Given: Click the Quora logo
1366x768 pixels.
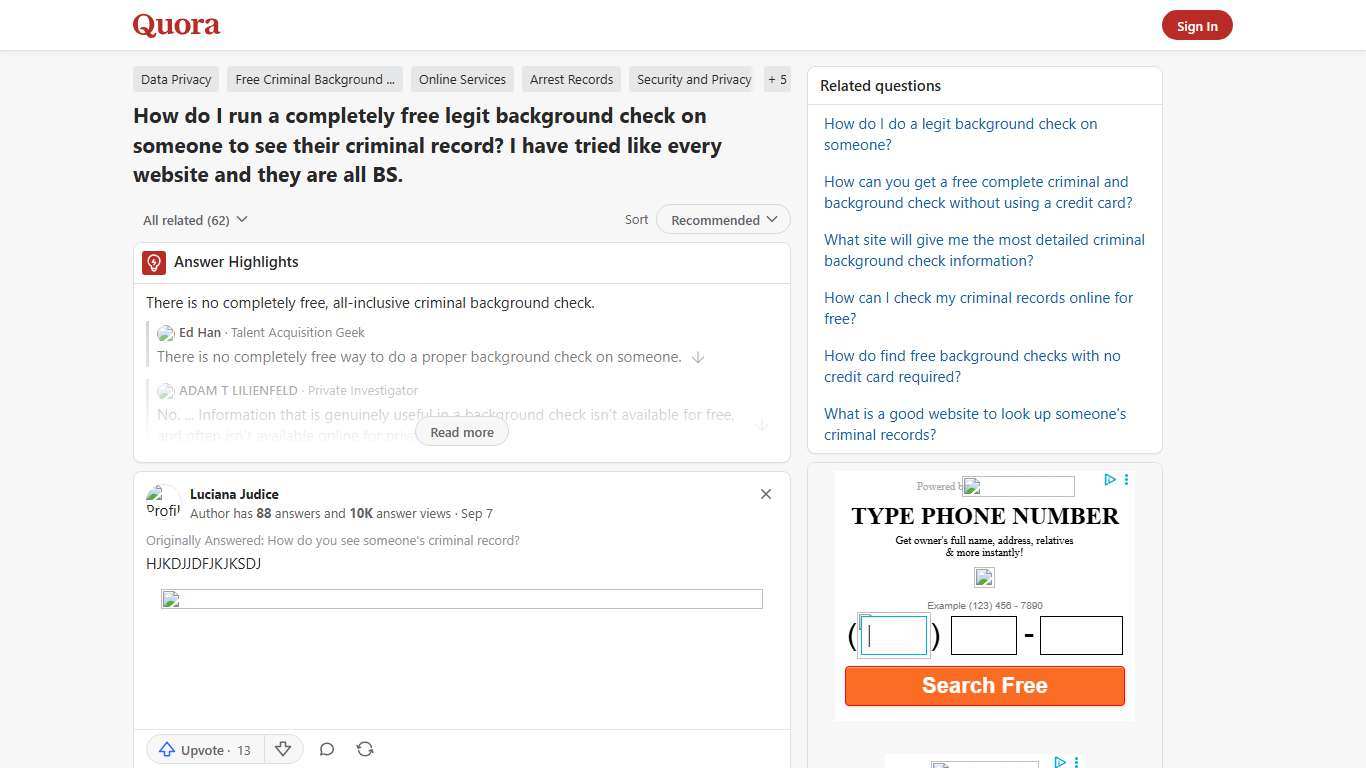Looking at the screenshot, I should (175, 24).
